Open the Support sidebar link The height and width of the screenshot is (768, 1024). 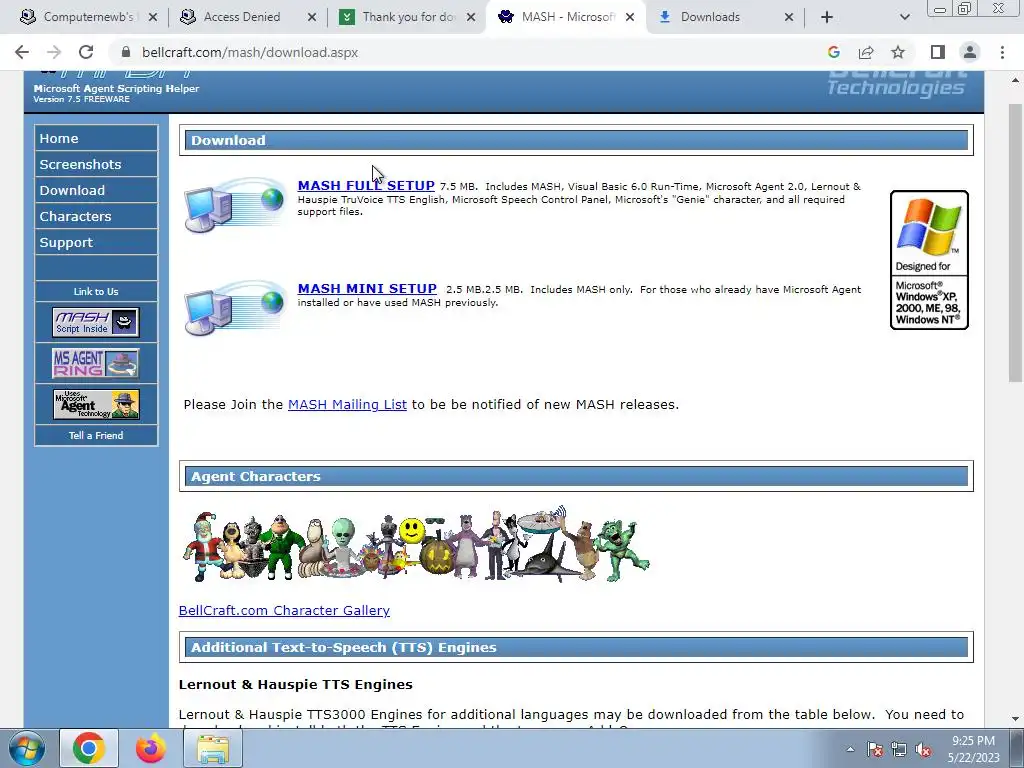(x=96, y=242)
